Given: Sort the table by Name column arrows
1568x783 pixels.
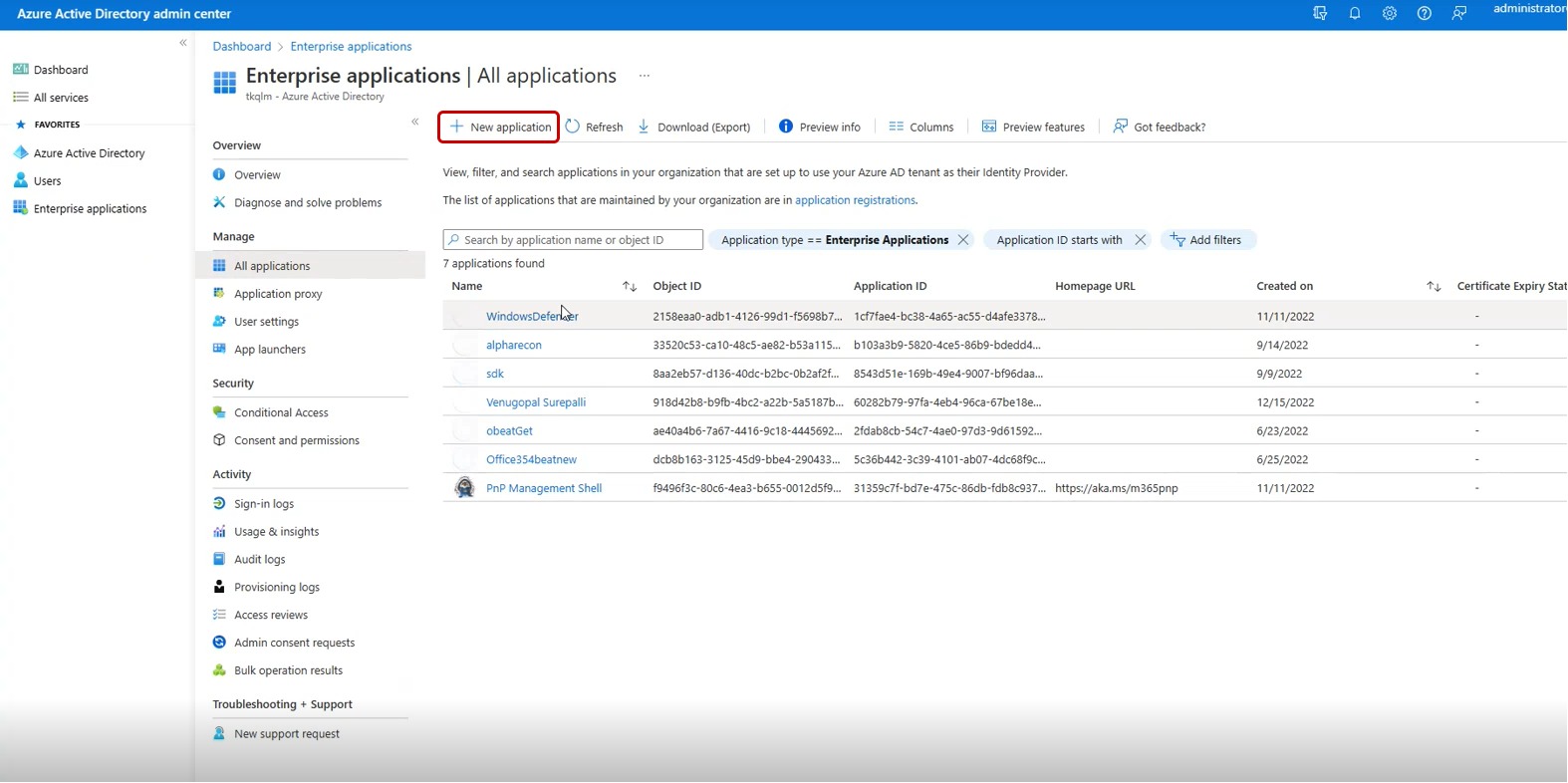Looking at the screenshot, I should 630,287.
